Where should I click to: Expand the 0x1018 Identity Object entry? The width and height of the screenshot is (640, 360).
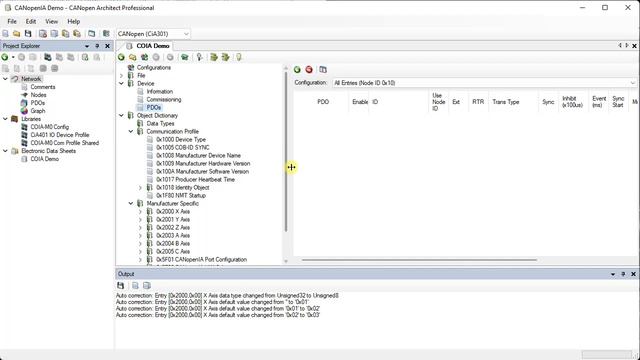click(x=140, y=187)
